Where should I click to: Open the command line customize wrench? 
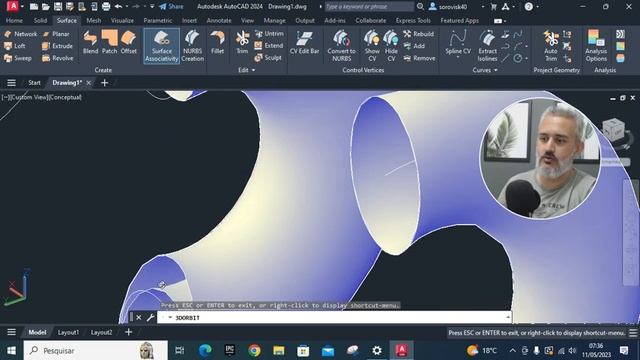(x=150, y=318)
